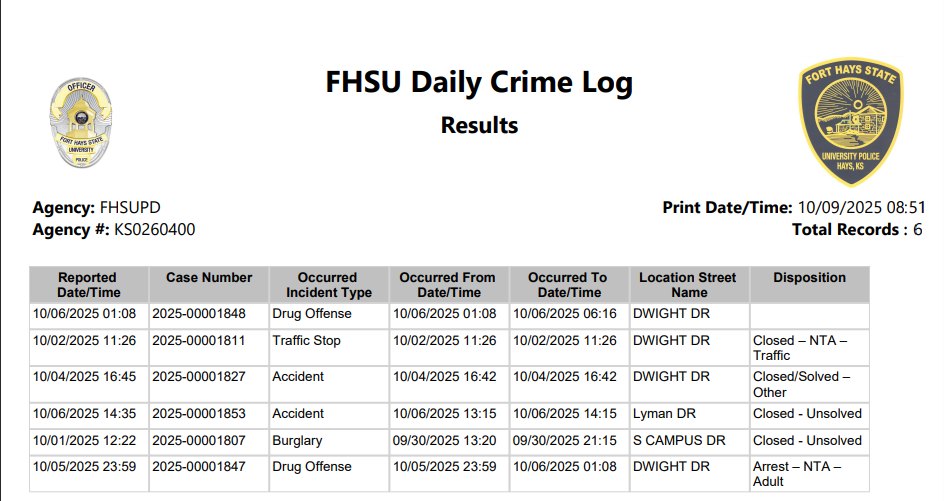
Task: Click the Agency # KS0260400 text
Action: tap(114, 230)
